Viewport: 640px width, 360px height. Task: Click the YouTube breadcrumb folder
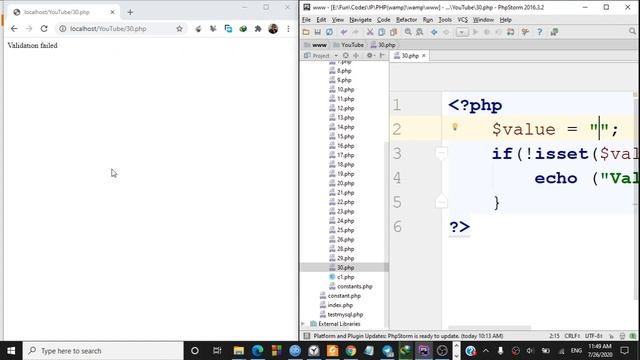349,45
